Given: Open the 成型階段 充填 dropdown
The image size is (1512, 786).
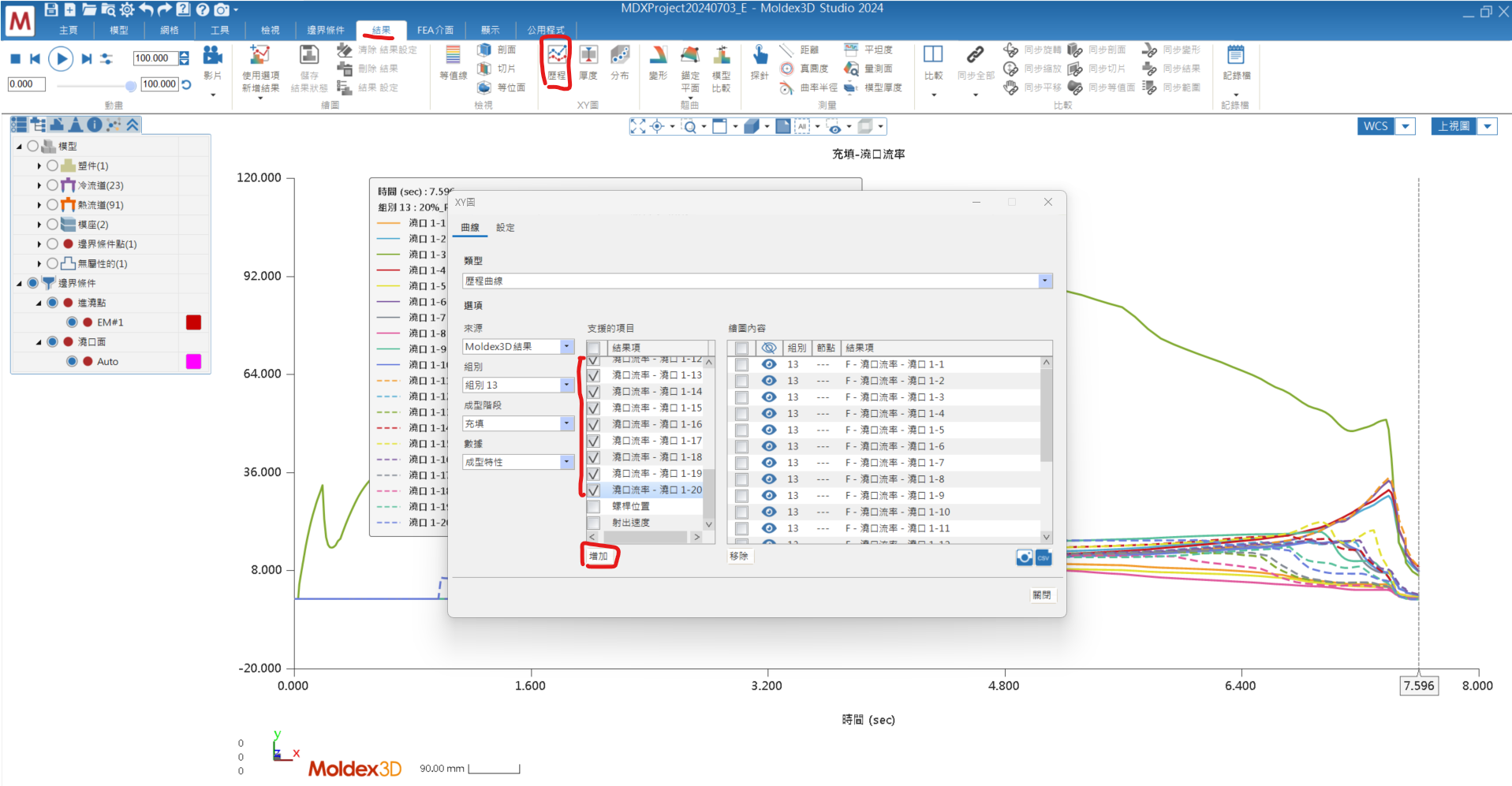Looking at the screenshot, I should coord(566,424).
